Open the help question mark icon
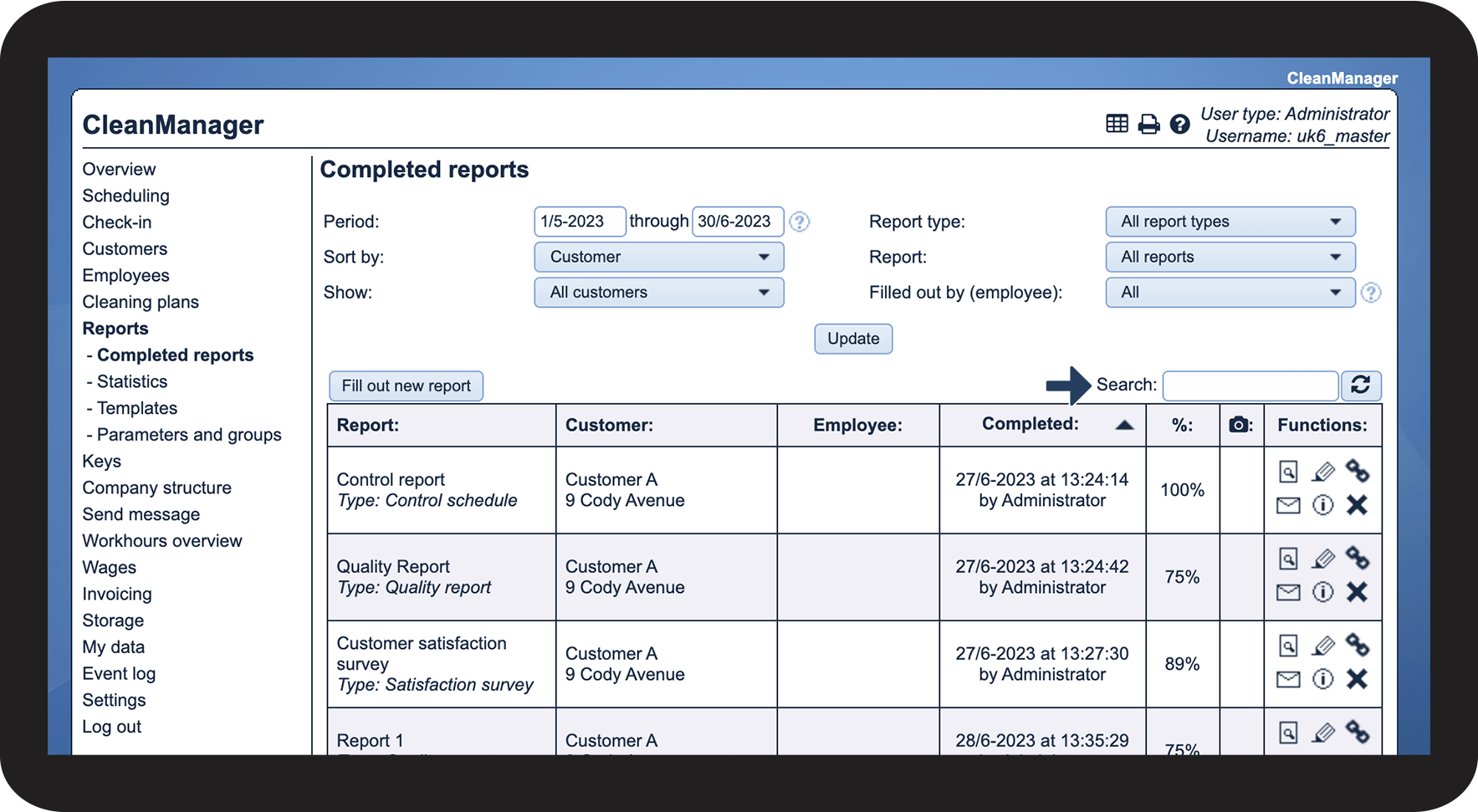 point(1179,125)
